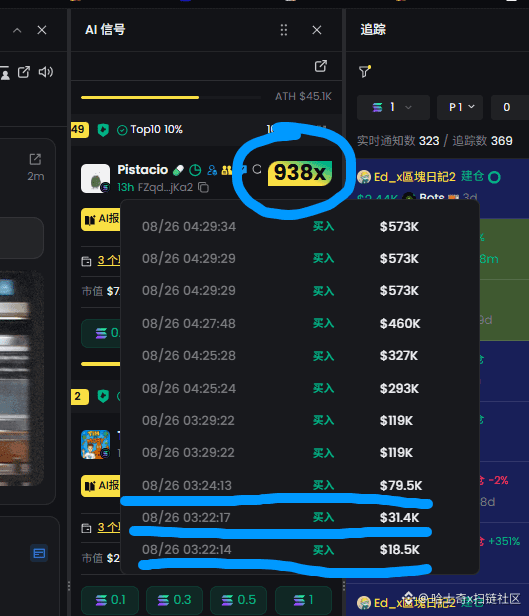
Task: Click the input field showing 0
Action: (510, 107)
